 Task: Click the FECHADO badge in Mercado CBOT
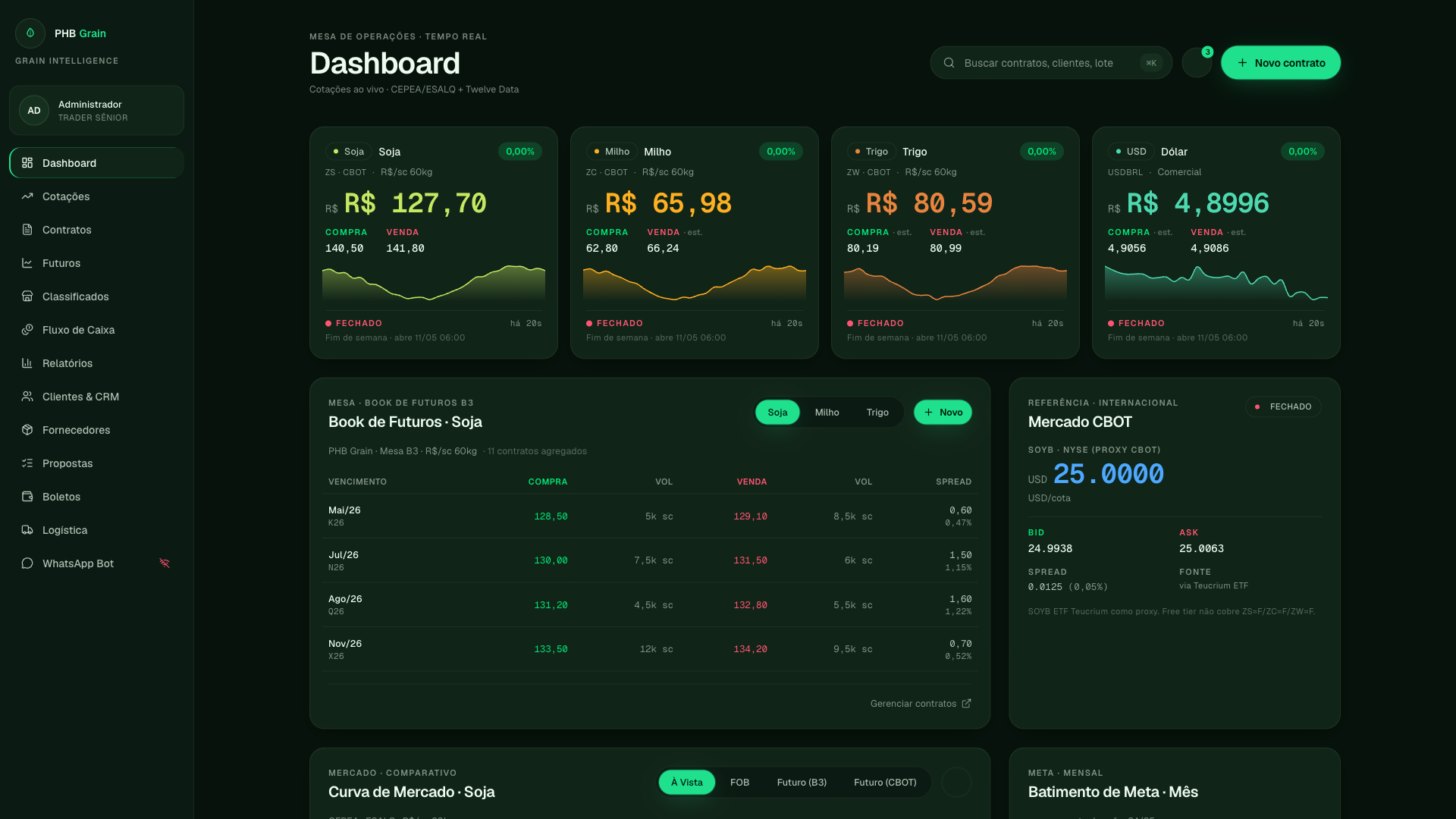tap(1283, 407)
